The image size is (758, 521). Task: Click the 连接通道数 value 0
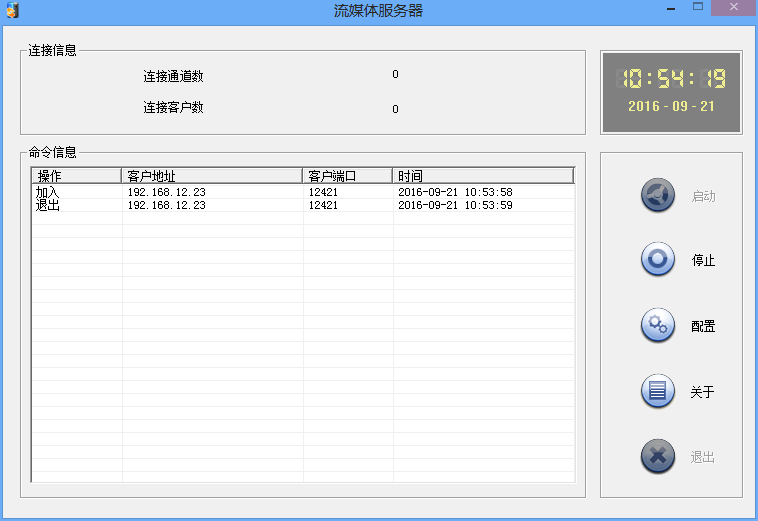(x=395, y=74)
